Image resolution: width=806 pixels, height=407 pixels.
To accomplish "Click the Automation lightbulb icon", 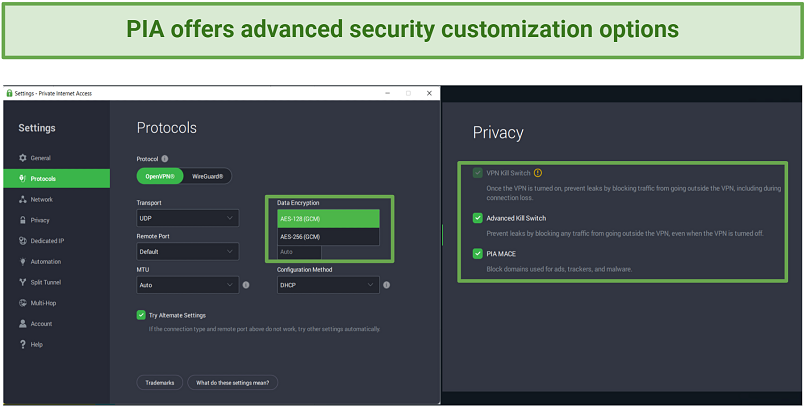I will (23, 262).
